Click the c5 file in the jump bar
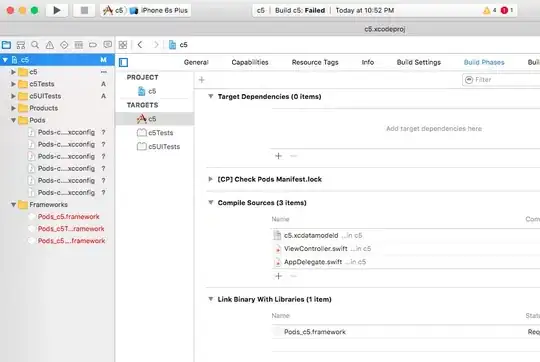The height and width of the screenshot is (362, 540). pos(178,45)
